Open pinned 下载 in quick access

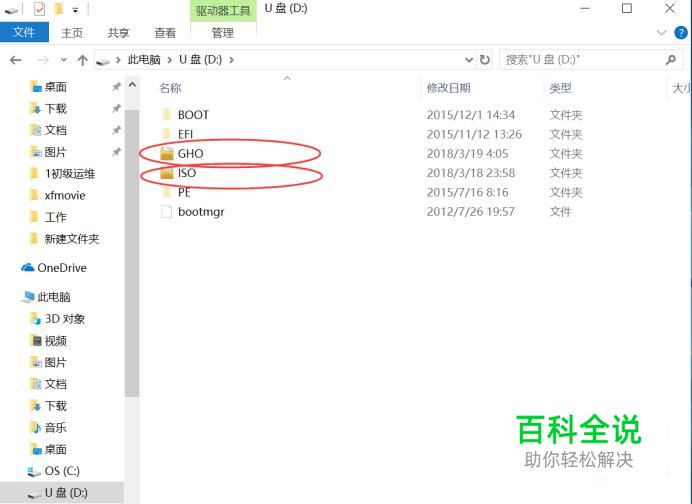(49, 109)
